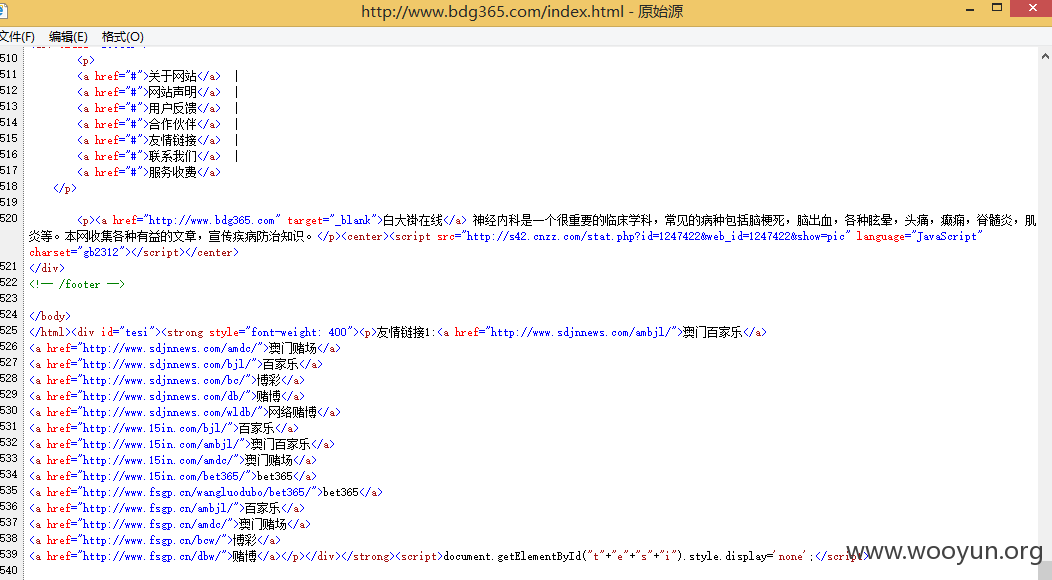Screen dimensions: 1052x580
Task: Open the 格式(O) menu
Action: tap(122, 37)
